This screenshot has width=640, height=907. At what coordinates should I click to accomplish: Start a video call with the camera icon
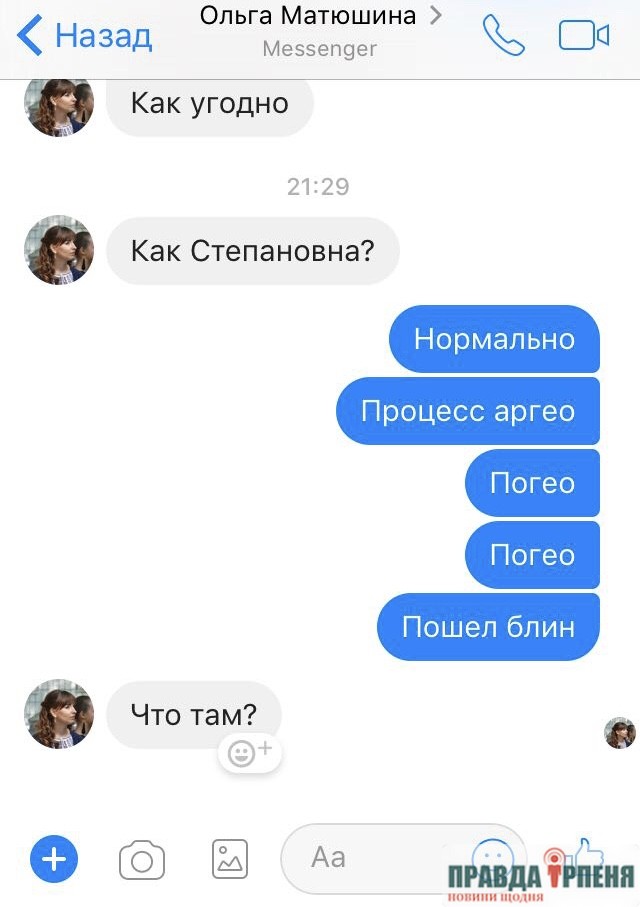tap(583, 35)
